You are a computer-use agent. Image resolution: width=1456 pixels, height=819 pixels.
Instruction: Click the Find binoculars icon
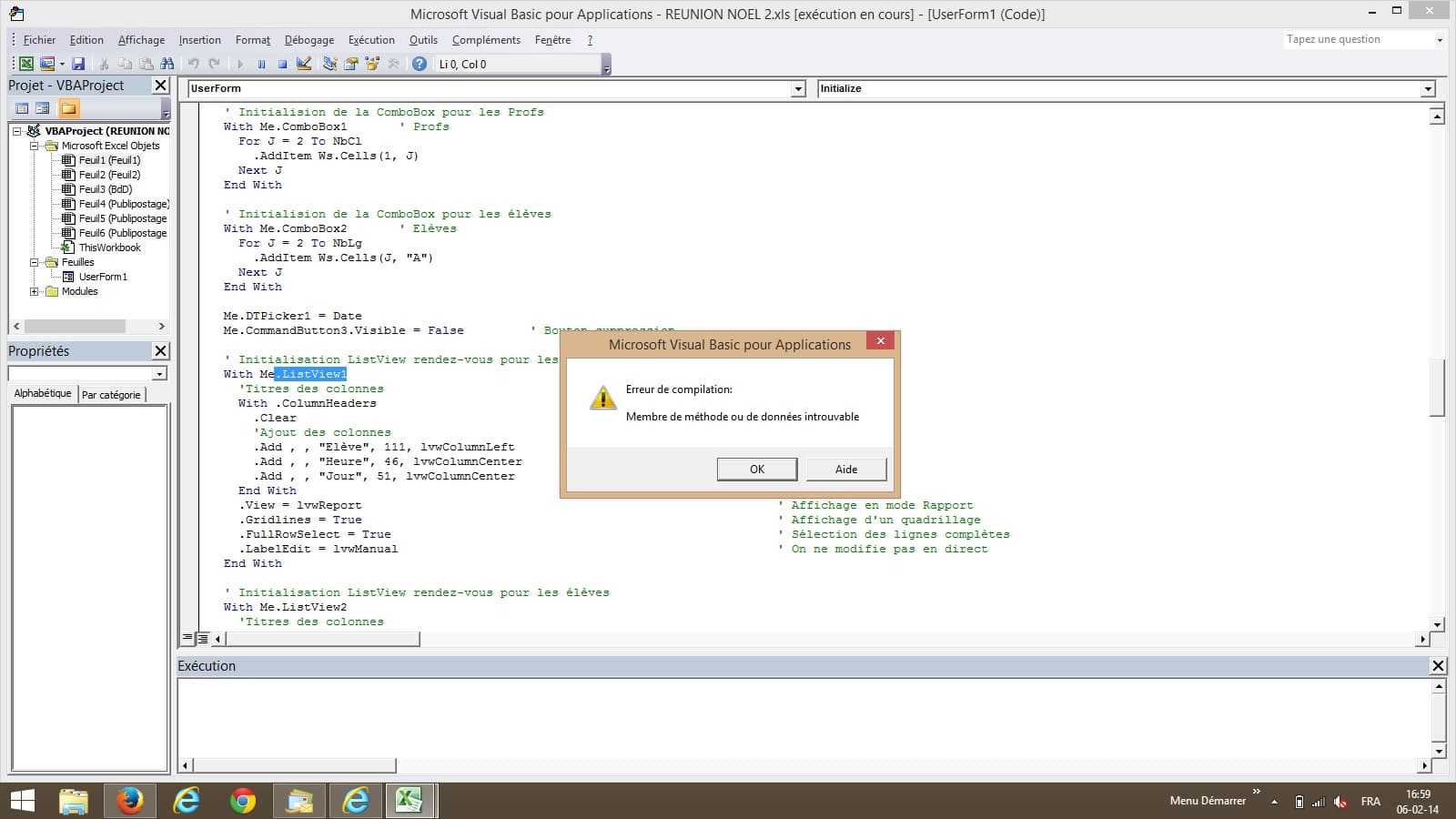[x=167, y=64]
